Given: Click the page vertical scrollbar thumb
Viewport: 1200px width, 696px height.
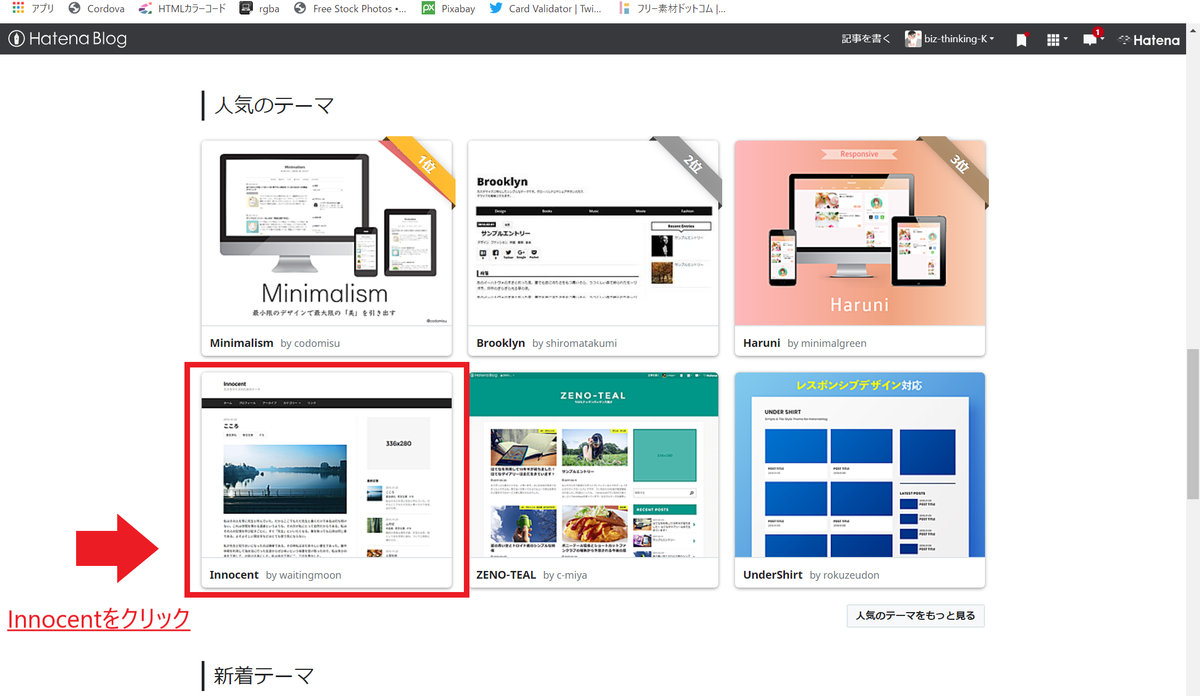Looking at the screenshot, I should [x=1191, y=425].
